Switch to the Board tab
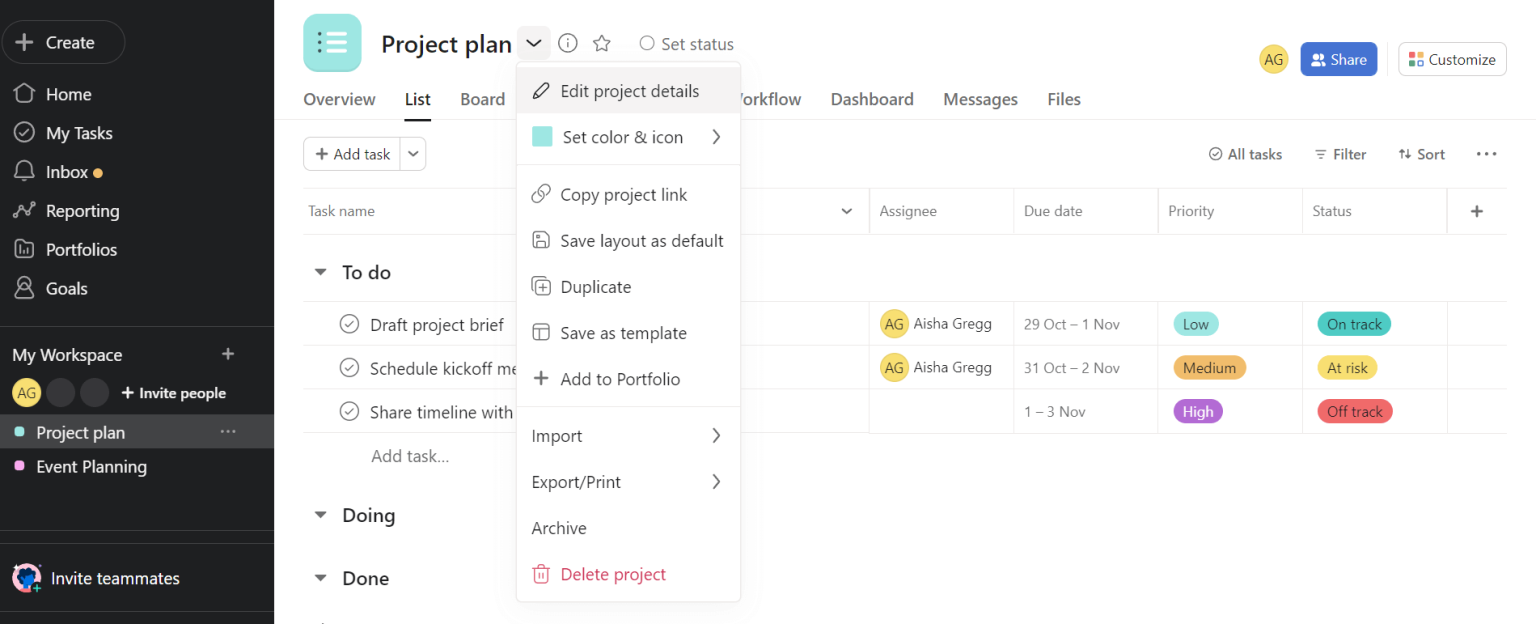Image resolution: width=1536 pixels, height=624 pixels. pyautogui.click(x=482, y=99)
